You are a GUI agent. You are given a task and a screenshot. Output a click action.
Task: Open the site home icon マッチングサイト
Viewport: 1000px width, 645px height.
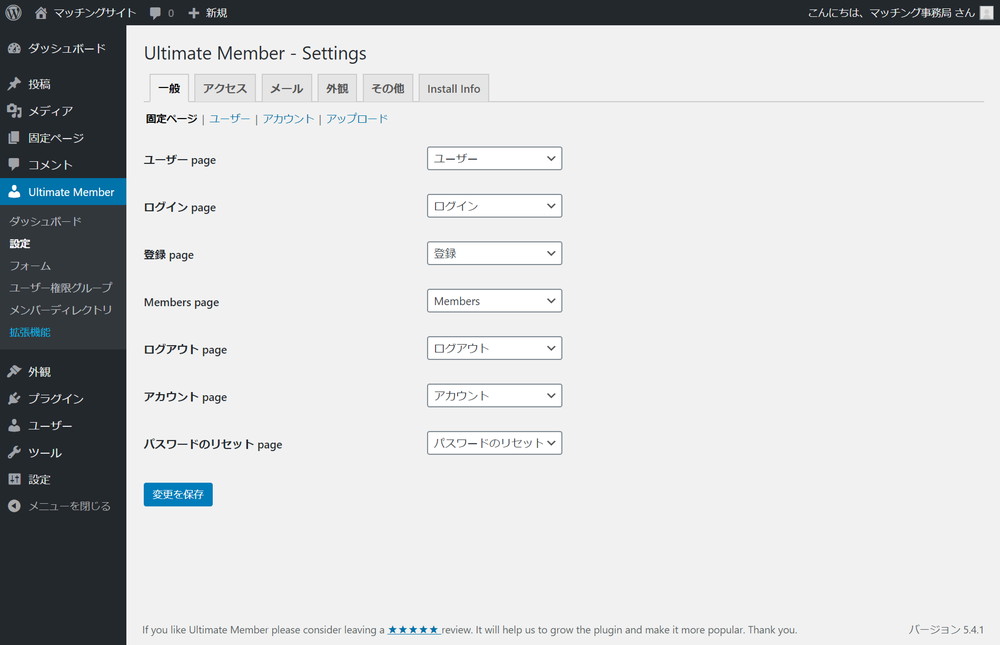[41, 13]
